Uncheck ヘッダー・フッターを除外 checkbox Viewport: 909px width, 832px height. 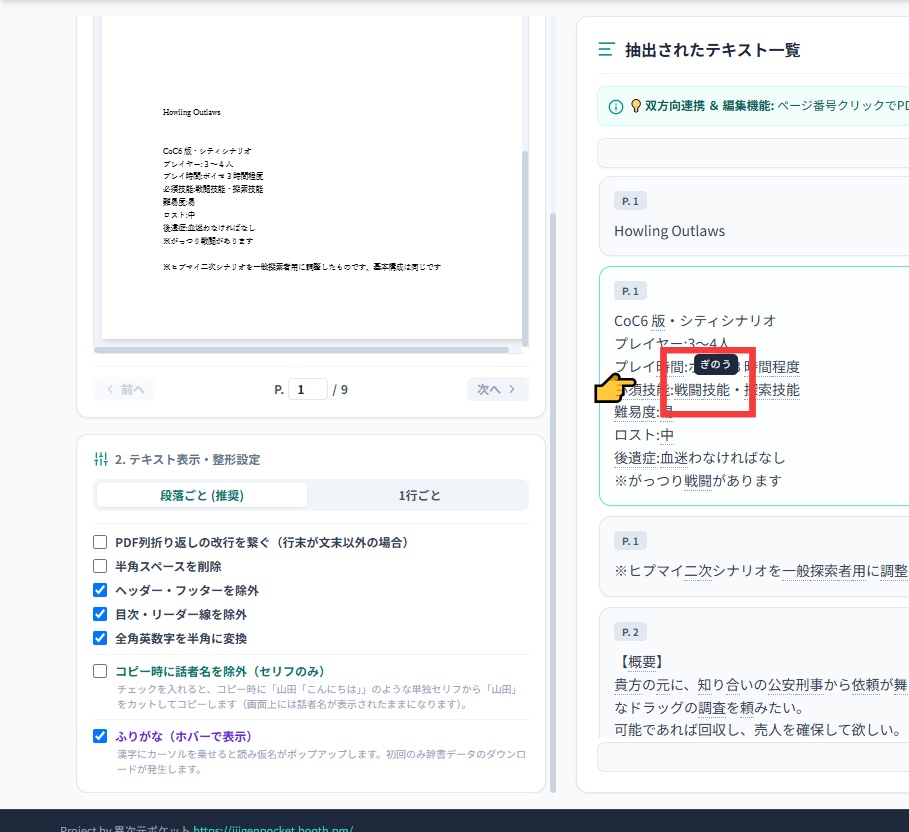coord(100,590)
